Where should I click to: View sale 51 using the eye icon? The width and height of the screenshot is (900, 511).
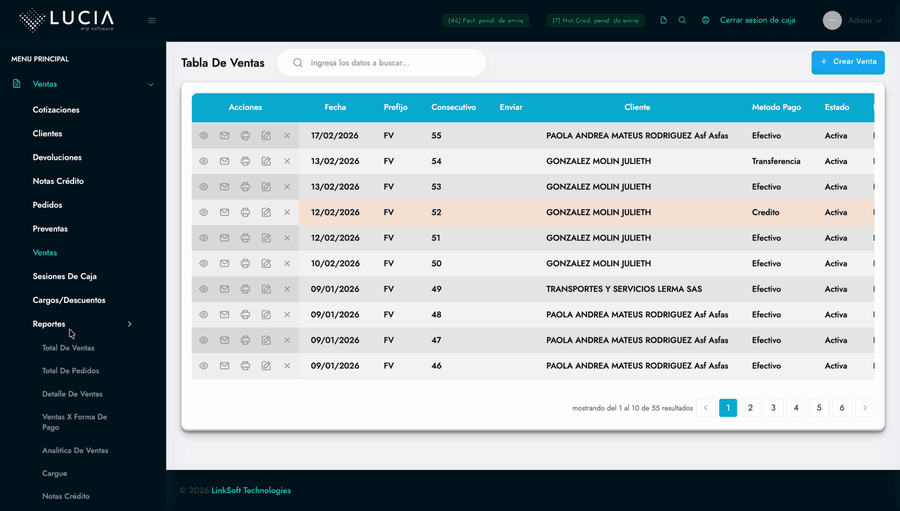pos(203,238)
